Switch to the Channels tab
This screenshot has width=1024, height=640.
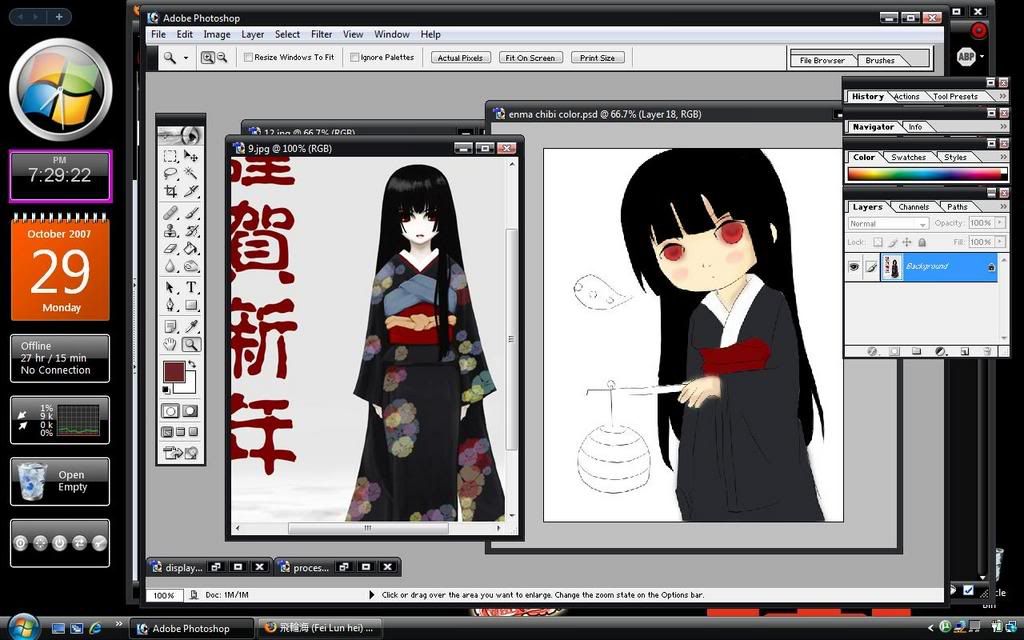[914, 207]
